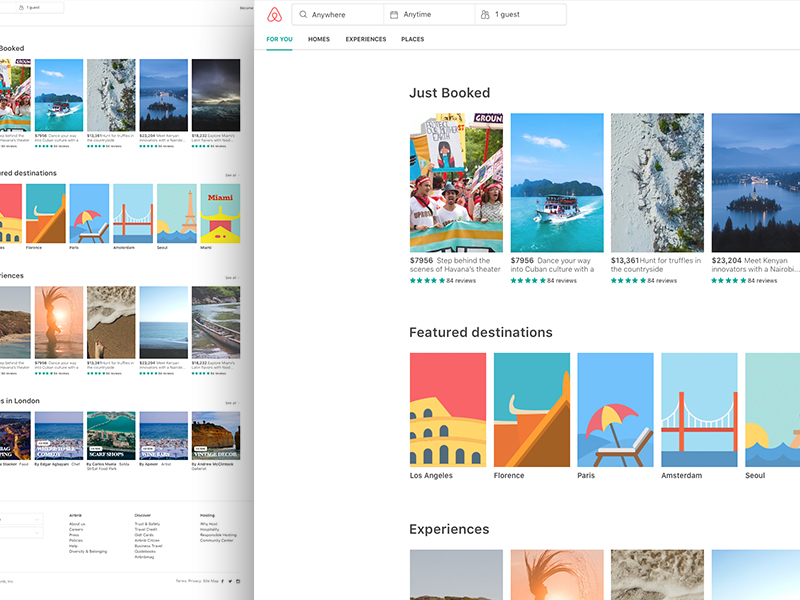The width and height of the screenshot is (800, 600).
Task: Select the large Seoul destination card
Action: tap(772, 410)
